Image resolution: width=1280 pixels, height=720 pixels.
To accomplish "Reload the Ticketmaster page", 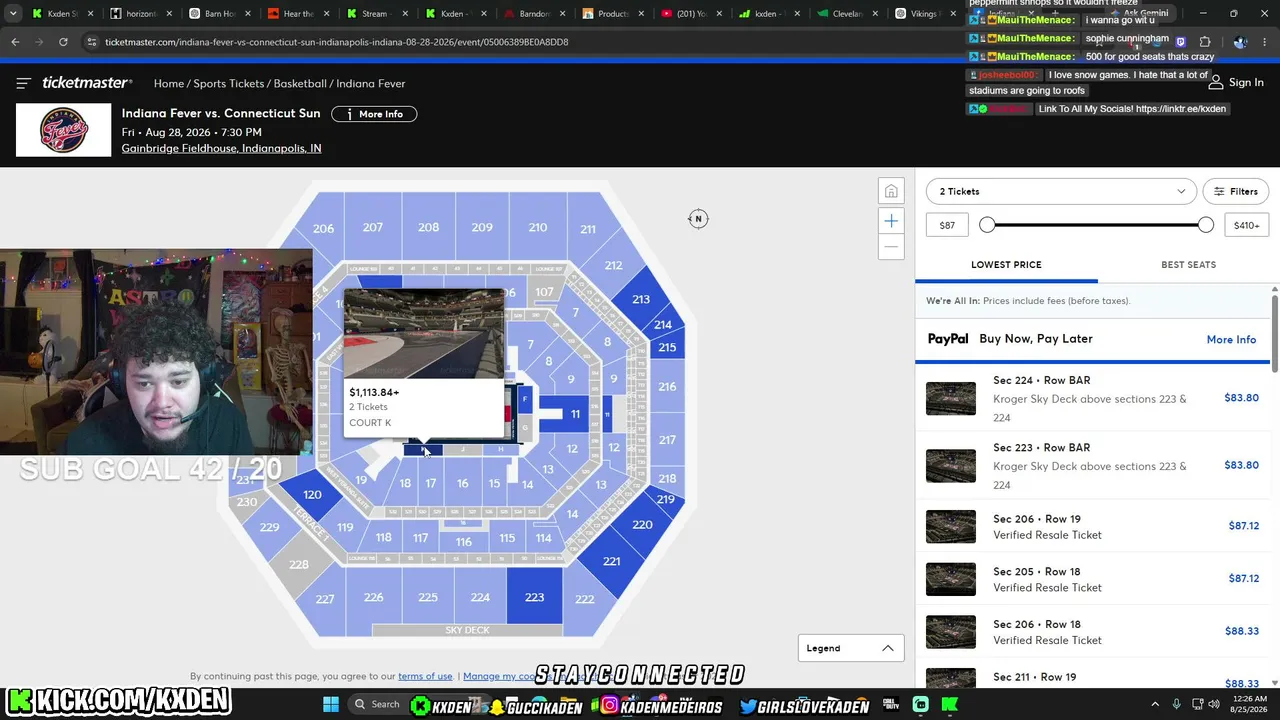I will pos(63,42).
